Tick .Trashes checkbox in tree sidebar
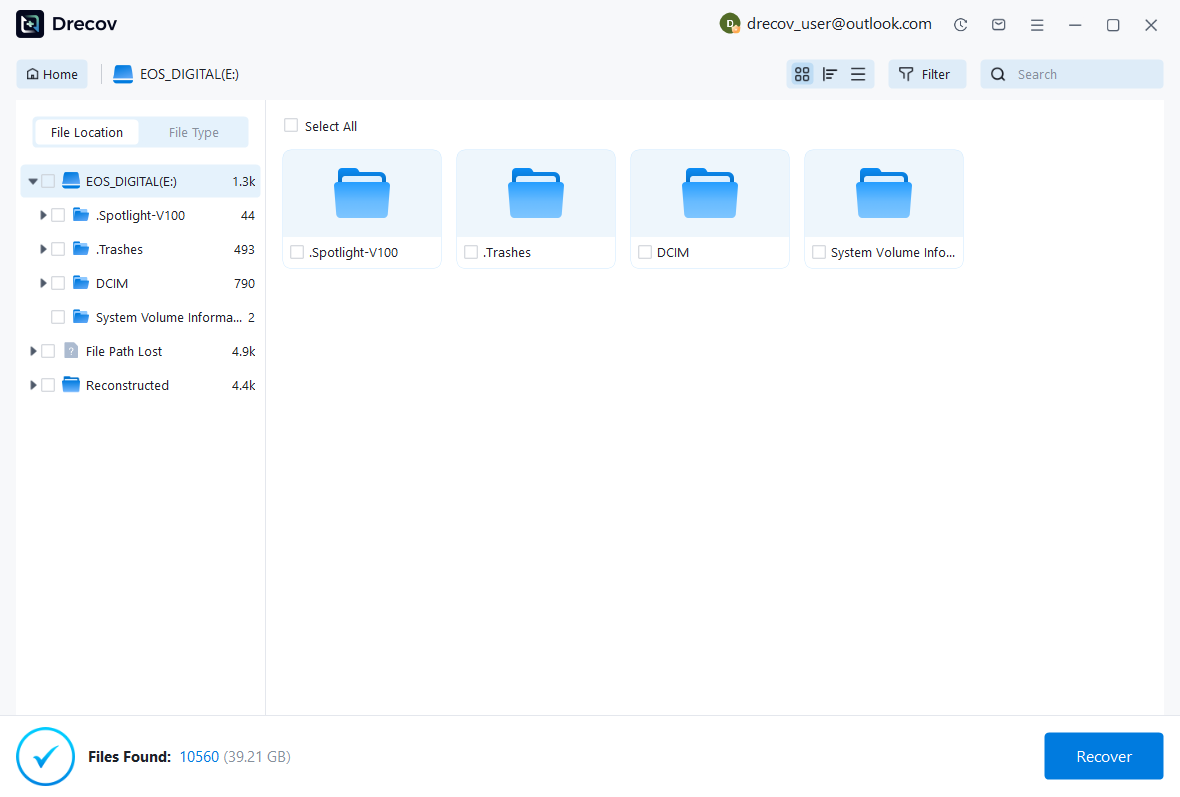1180x797 pixels. (58, 249)
